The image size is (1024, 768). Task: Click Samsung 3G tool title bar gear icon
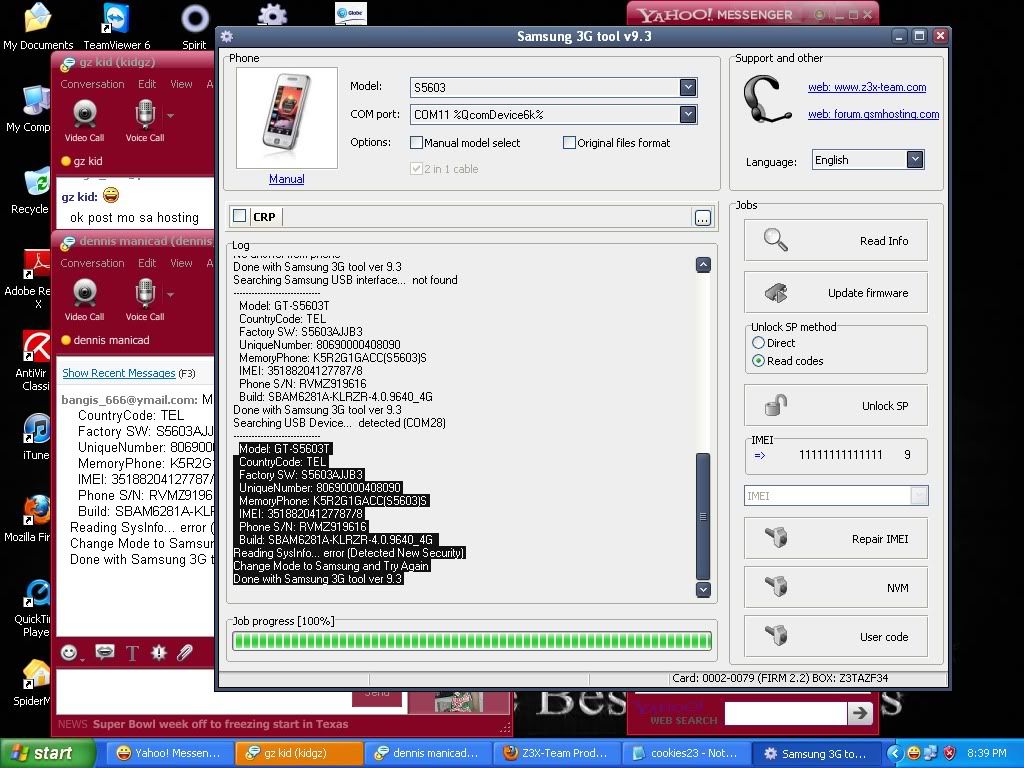[x=227, y=37]
